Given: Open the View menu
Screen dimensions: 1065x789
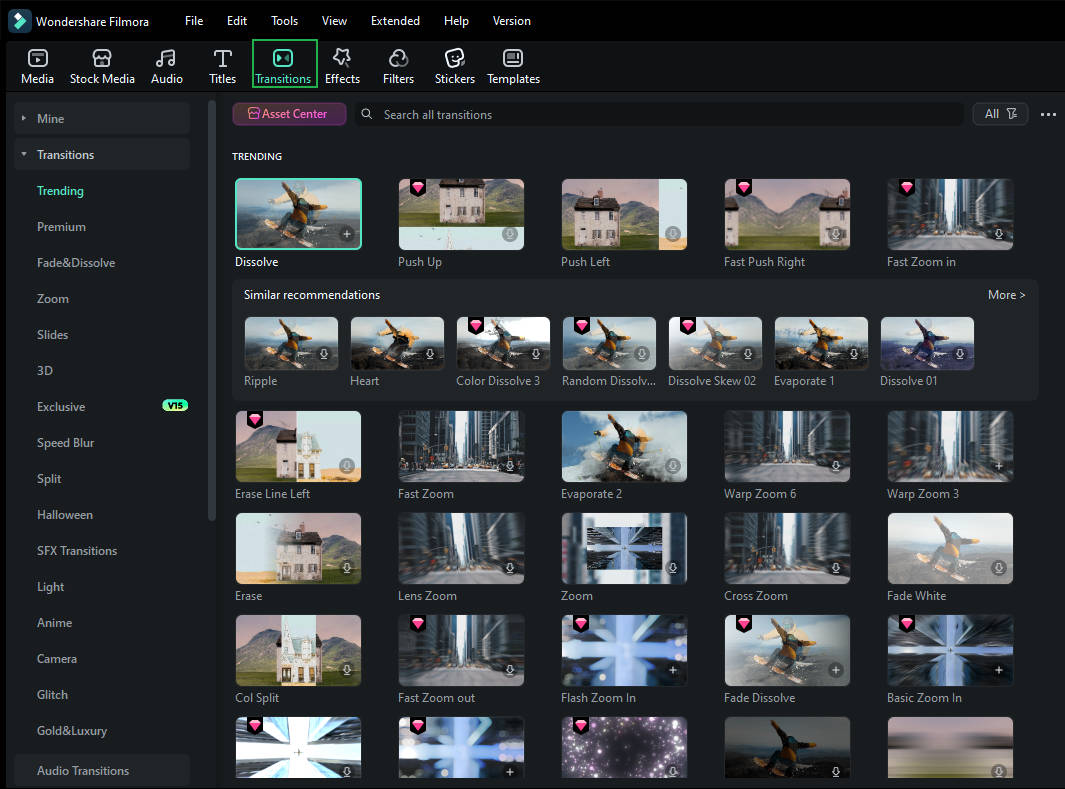Looking at the screenshot, I should 334,21.
